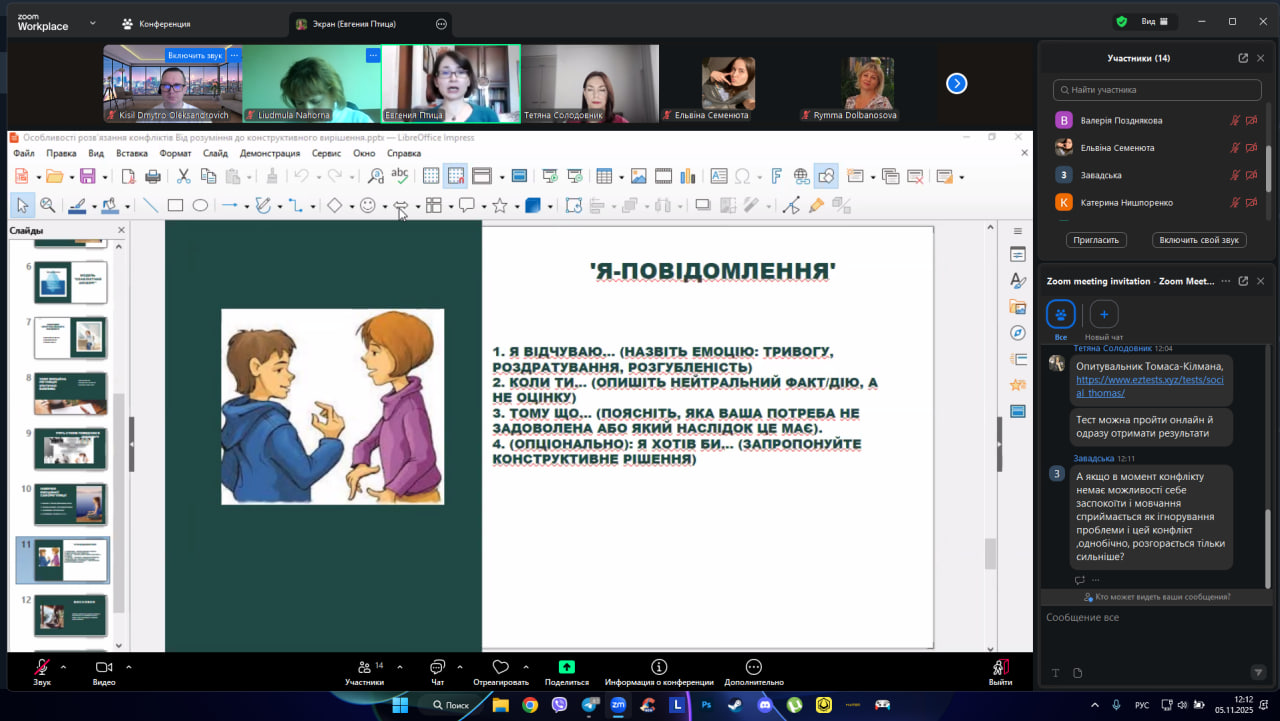Expand audio options arrow next to microphone

click(64, 666)
